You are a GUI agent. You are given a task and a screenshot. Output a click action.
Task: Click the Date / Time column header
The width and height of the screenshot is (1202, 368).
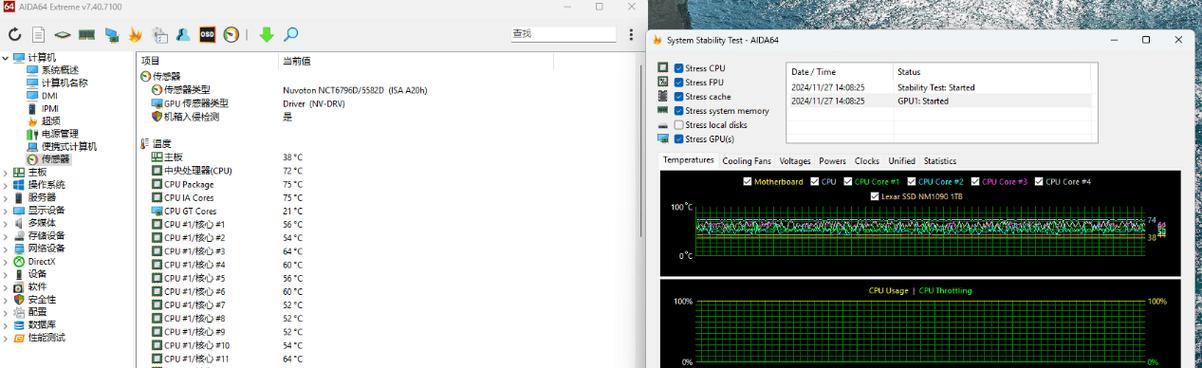click(840, 72)
